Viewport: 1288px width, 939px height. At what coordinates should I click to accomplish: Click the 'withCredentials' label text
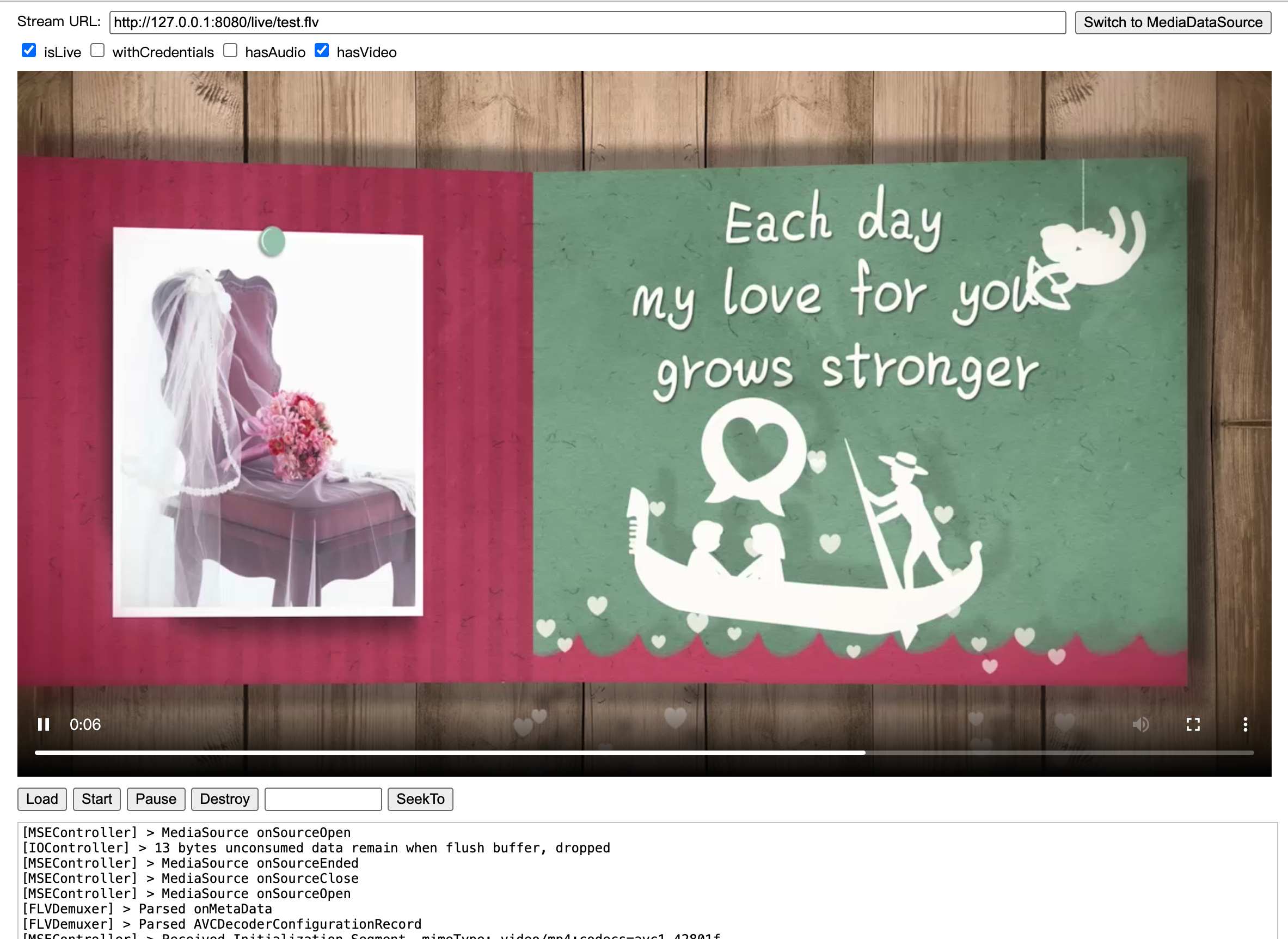pos(163,52)
